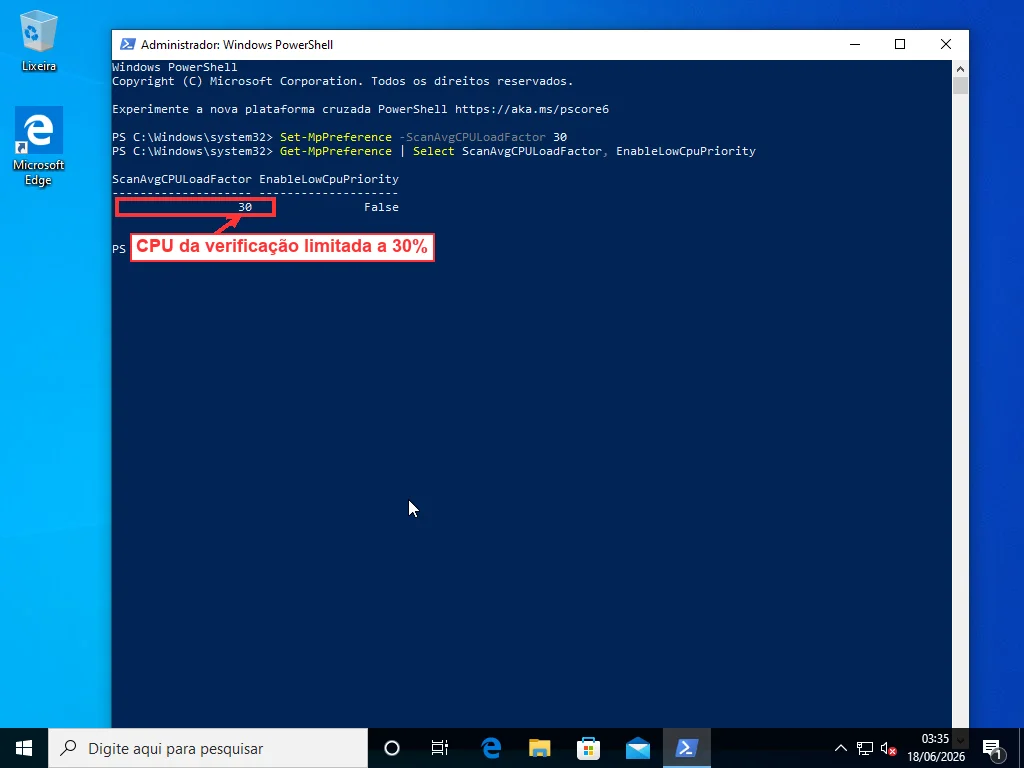Screen dimensions: 1024x768
Task: Open the notification action center
Action: click(x=993, y=748)
